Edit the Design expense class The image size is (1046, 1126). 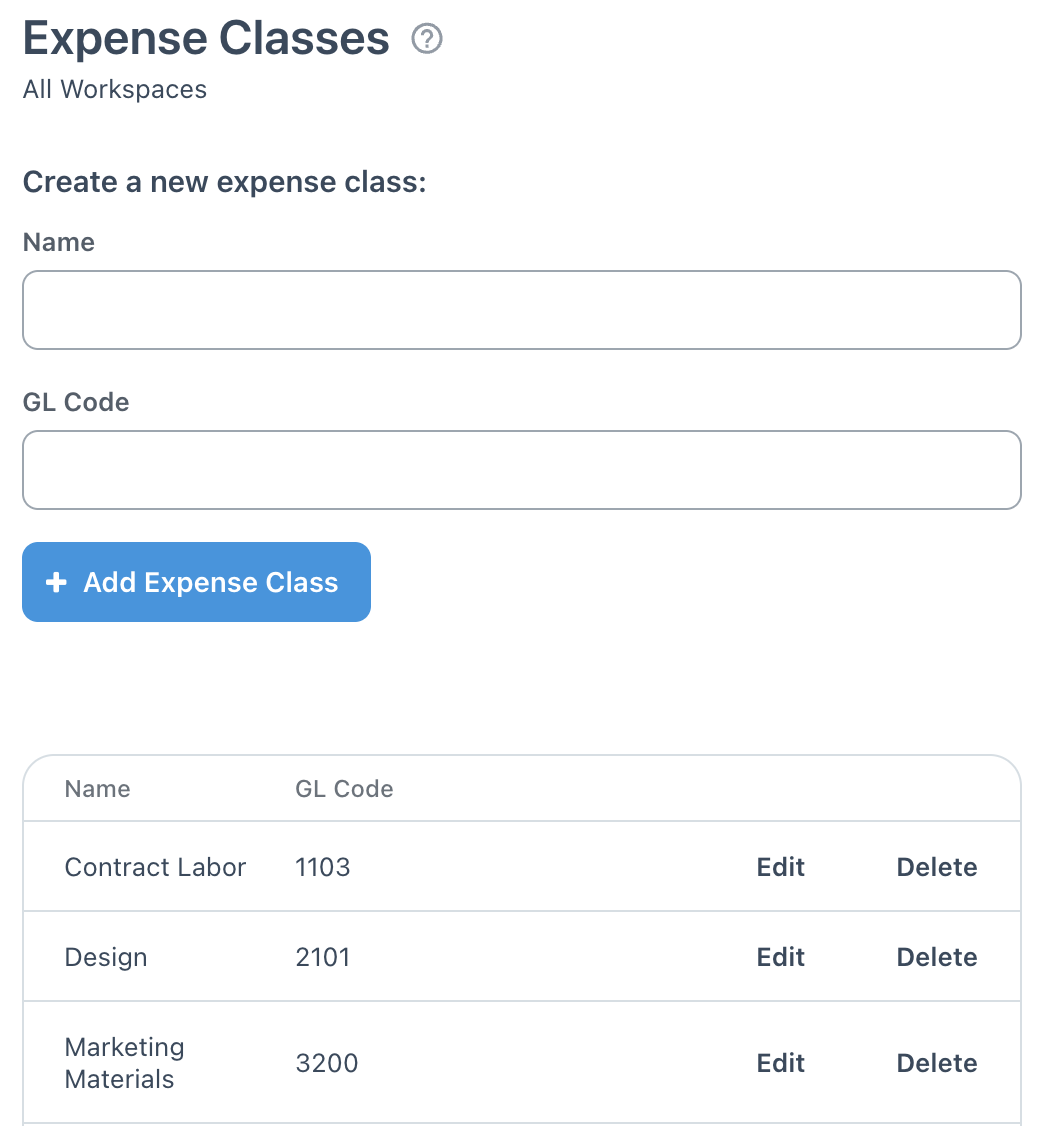[x=780, y=957]
